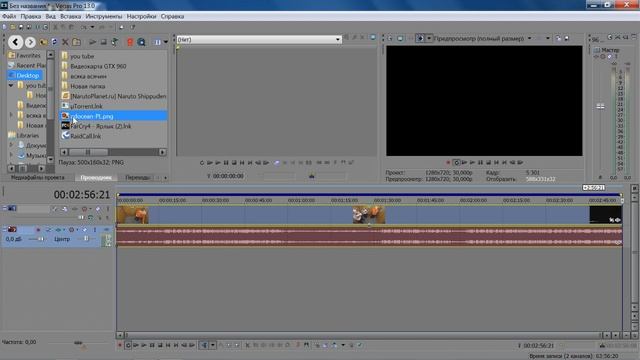Adjust the Master bus volume fader

(x=600, y=106)
